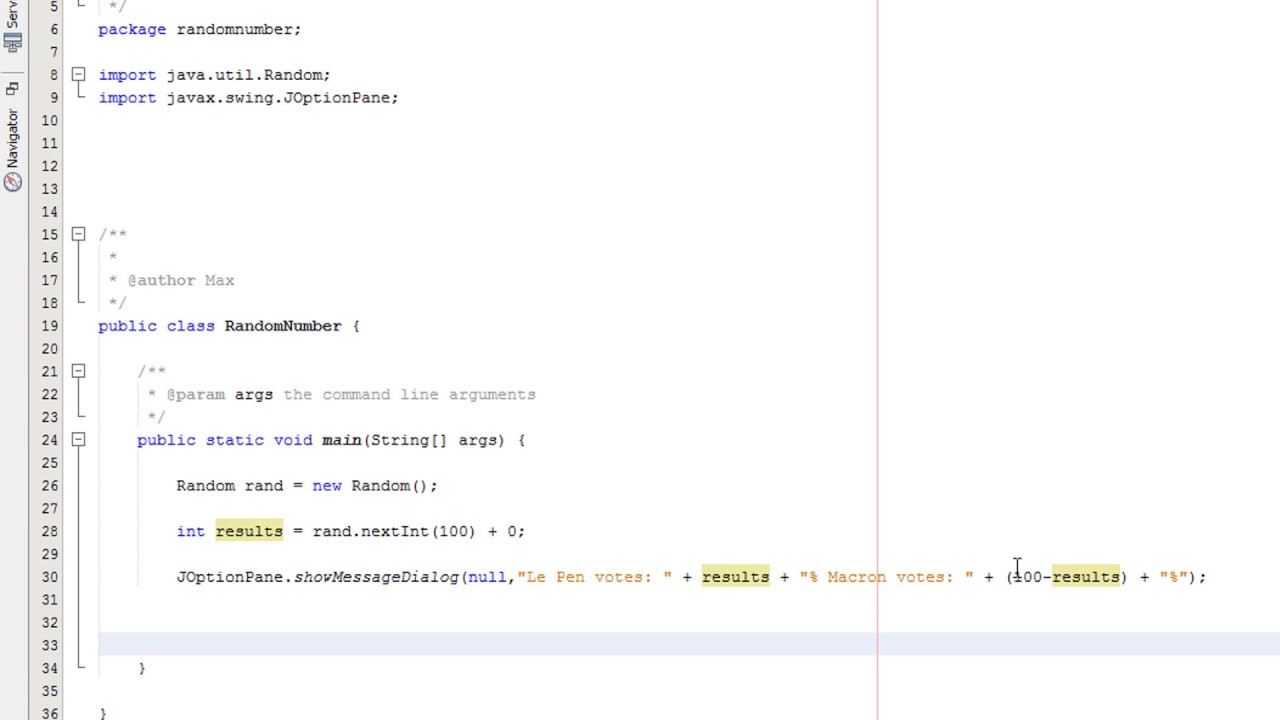This screenshot has height=720, width=1280.
Task: Click the restore window group icon above Navigator
Action: (x=12, y=88)
